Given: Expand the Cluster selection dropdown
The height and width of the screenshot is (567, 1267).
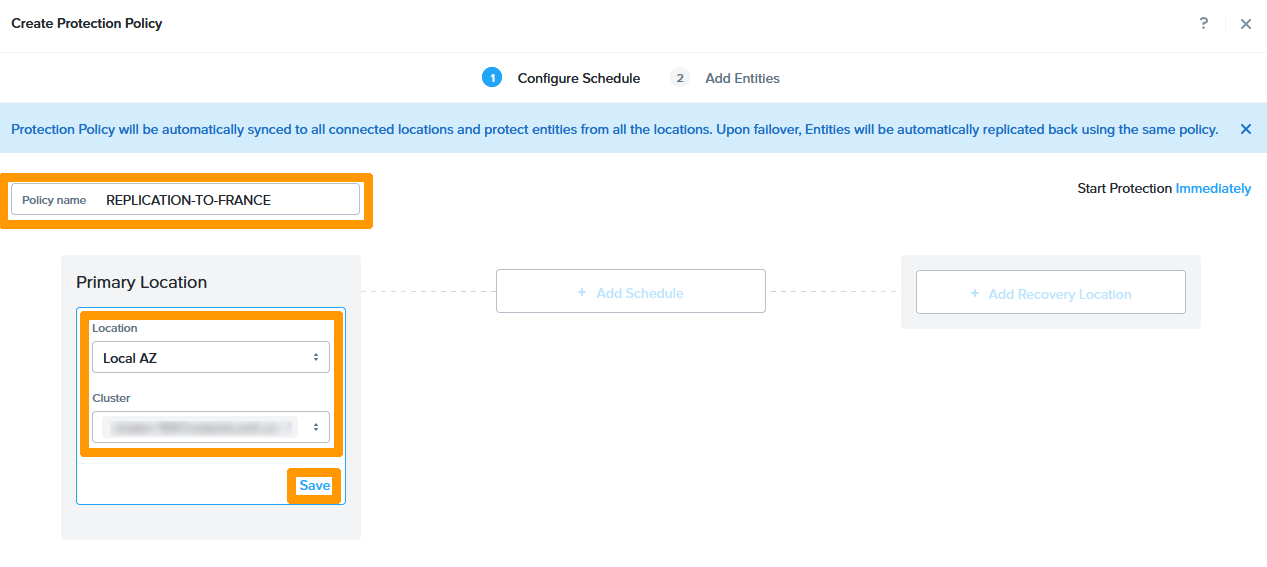Looking at the screenshot, I should 210,428.
